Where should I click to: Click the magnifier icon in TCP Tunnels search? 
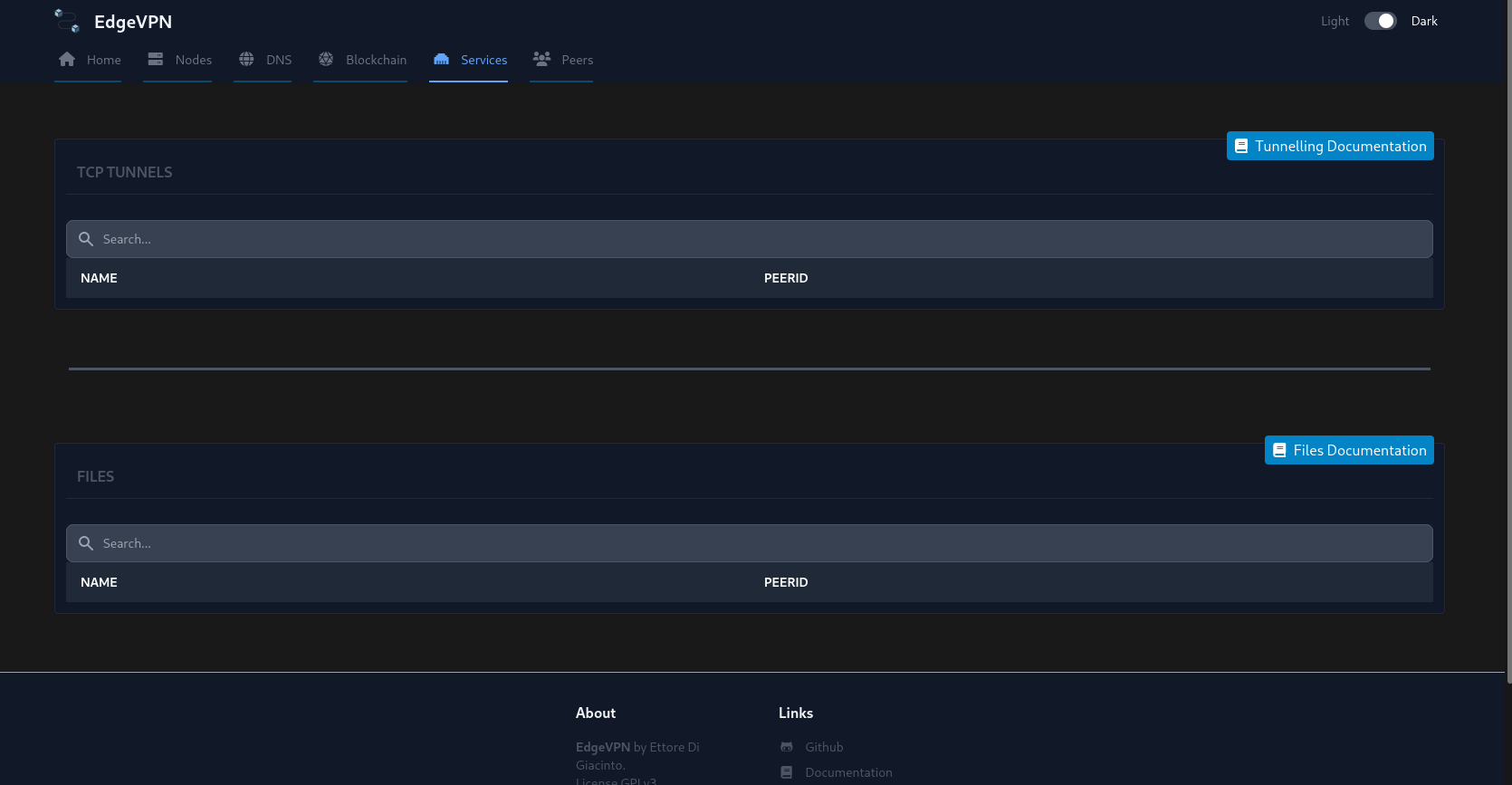coord(86,239)
